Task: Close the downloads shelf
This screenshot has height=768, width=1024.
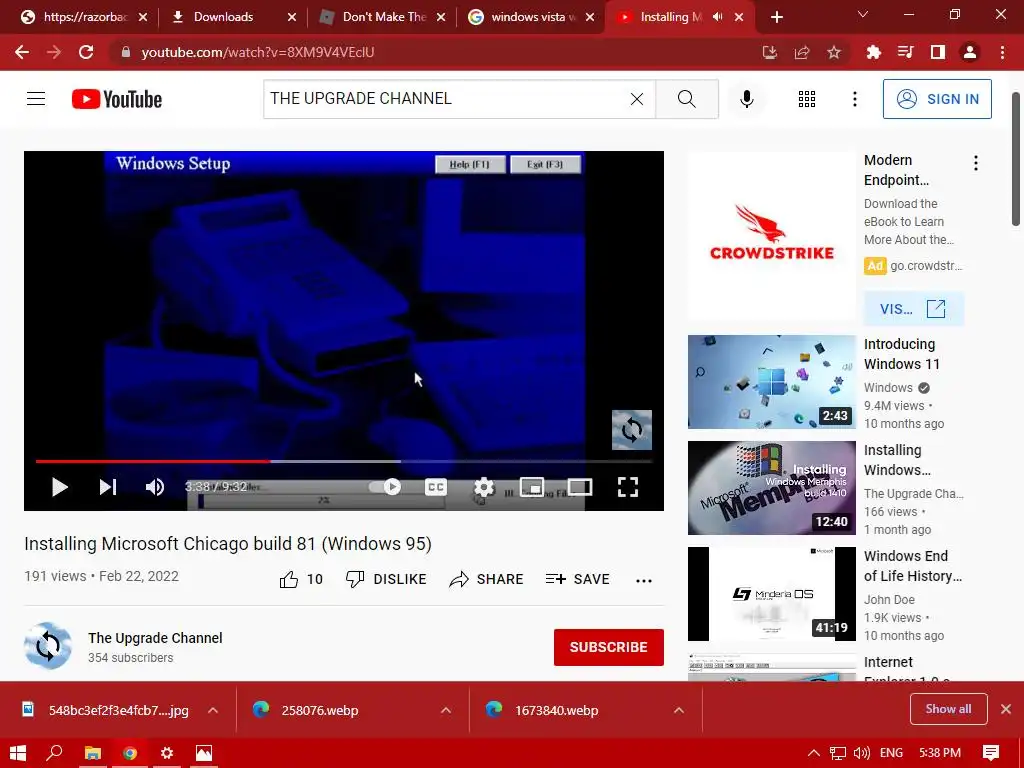Action: pos(1006,709)
